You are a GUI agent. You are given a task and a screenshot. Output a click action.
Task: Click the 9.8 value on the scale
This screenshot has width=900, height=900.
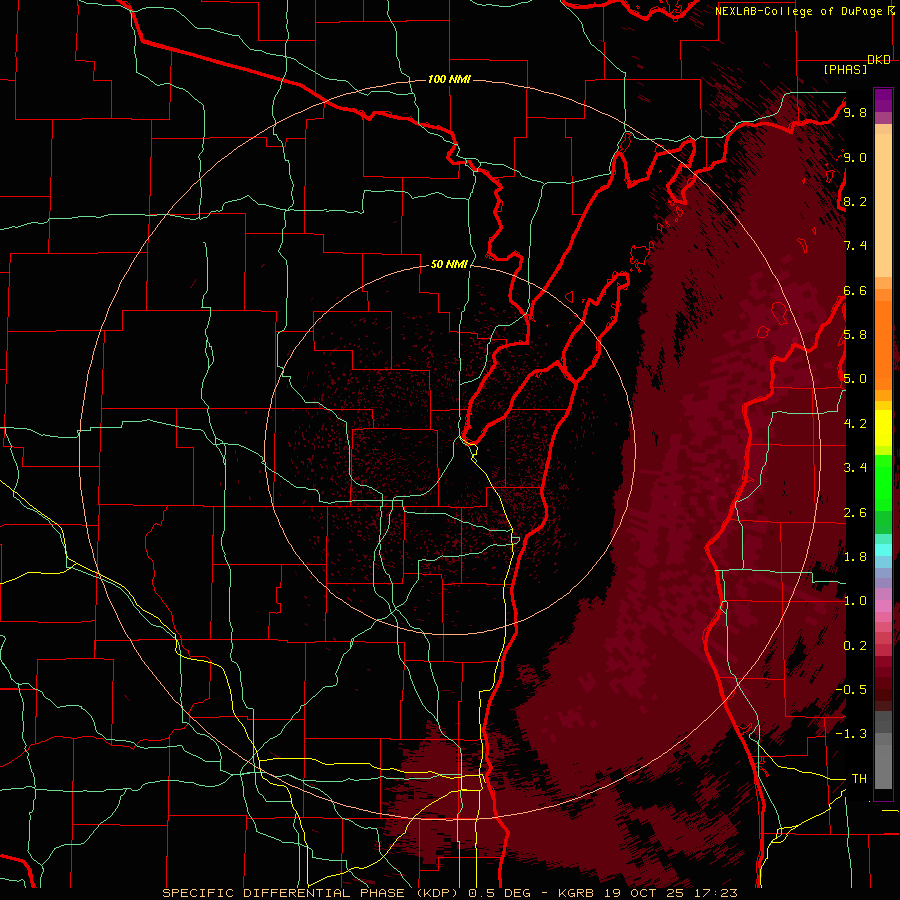pyautogui.click(x=855, y=112)
